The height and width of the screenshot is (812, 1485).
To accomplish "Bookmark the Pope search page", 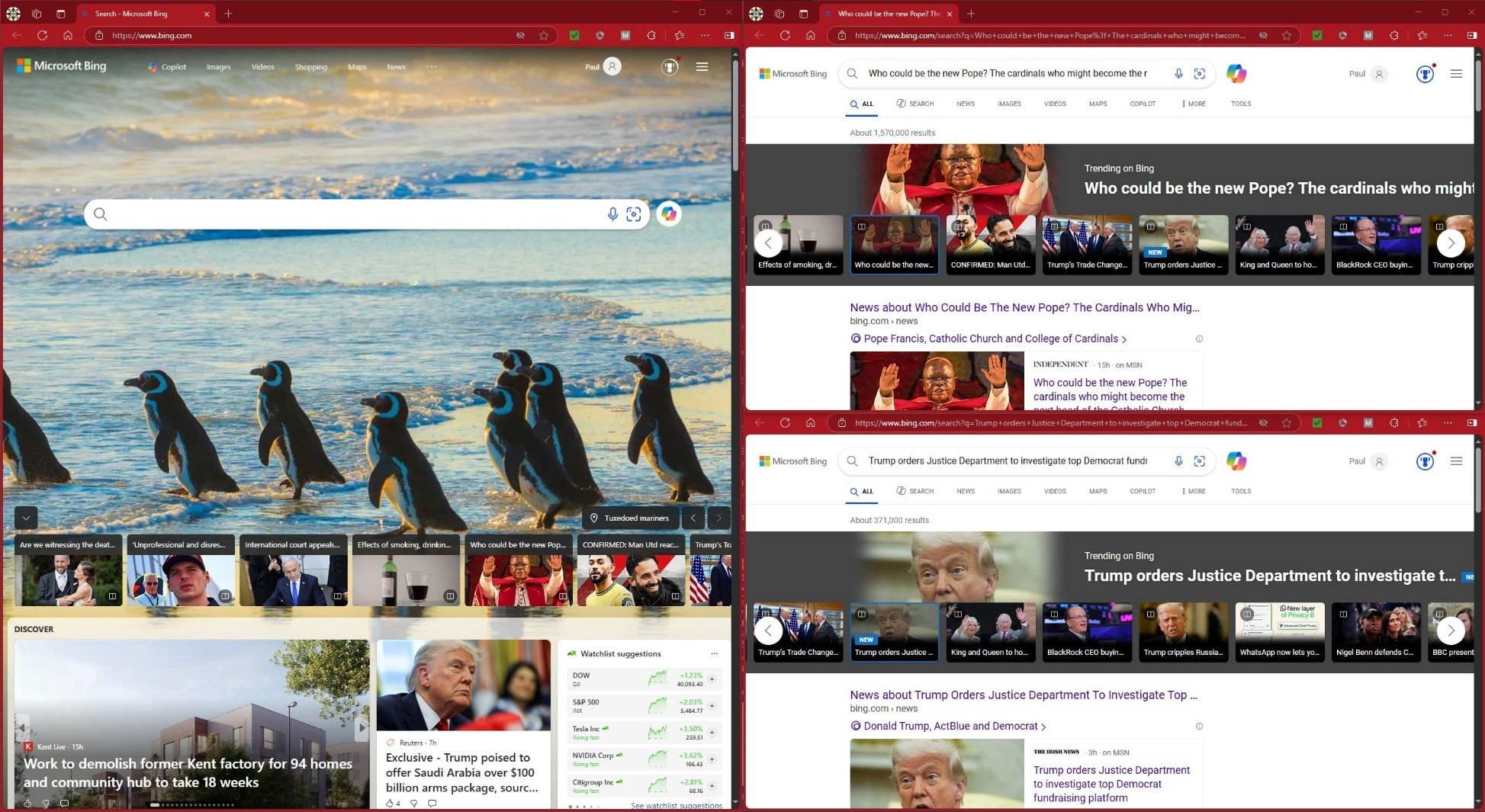I will pos(1287,35).
